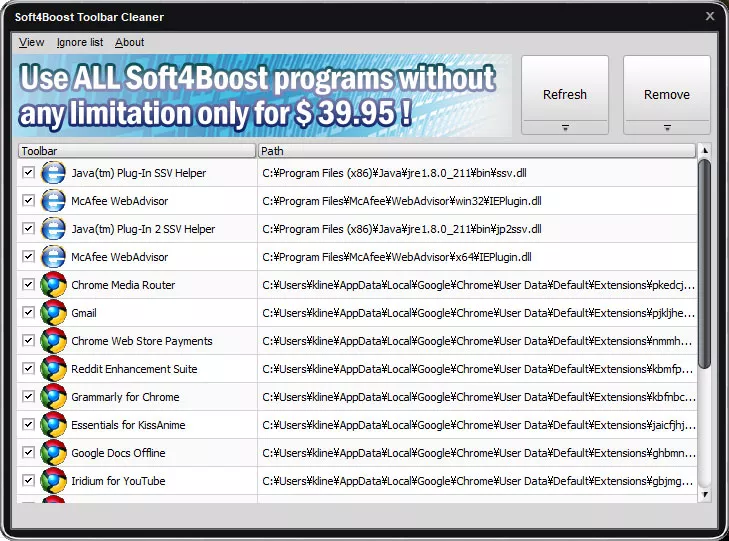Click extension path ending in gbjmg...

click(477, 481)
